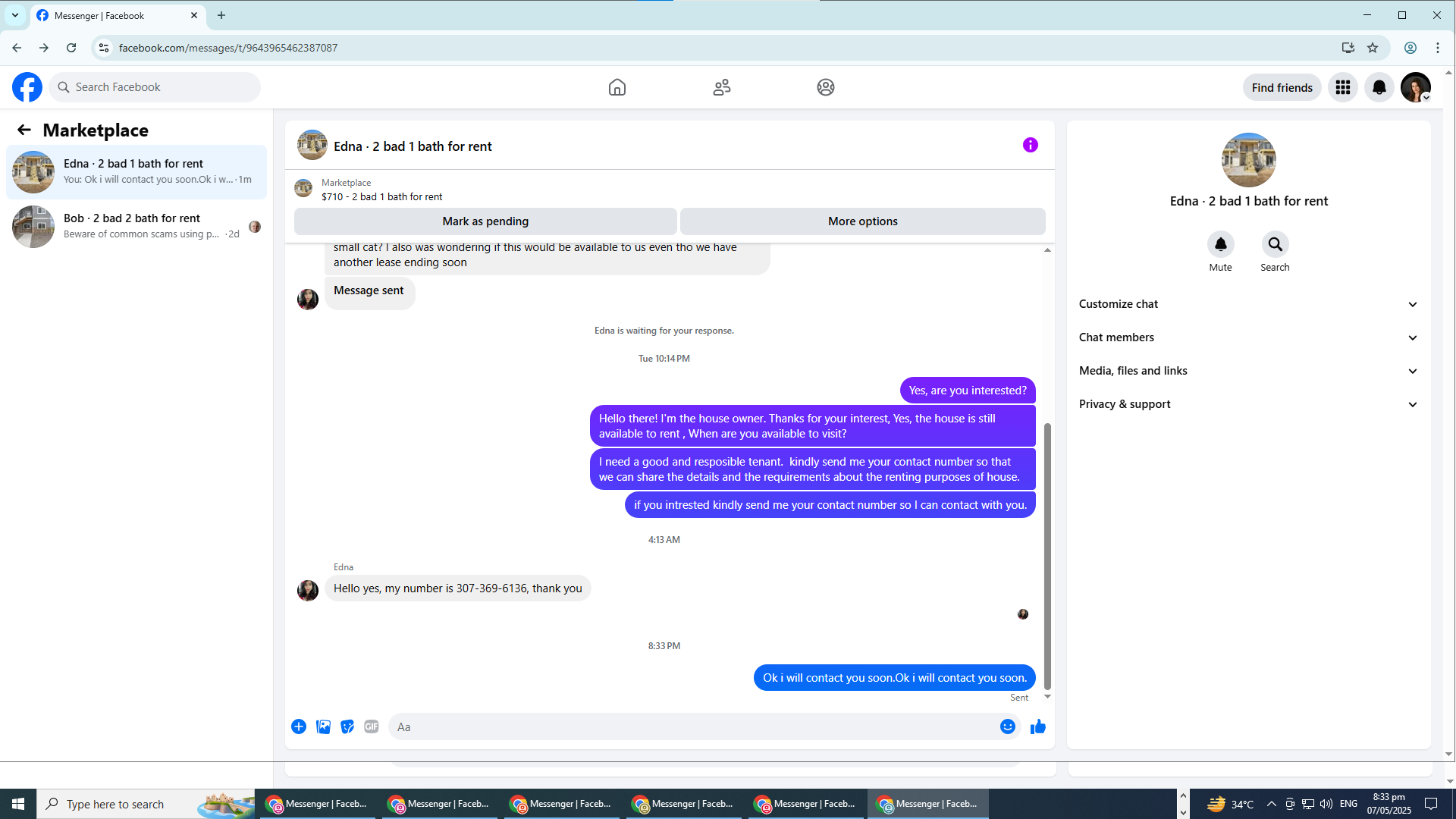Open the Facebook menu grid icon
Viewport: 1456px width, 819px height.
click(1342, 87)
